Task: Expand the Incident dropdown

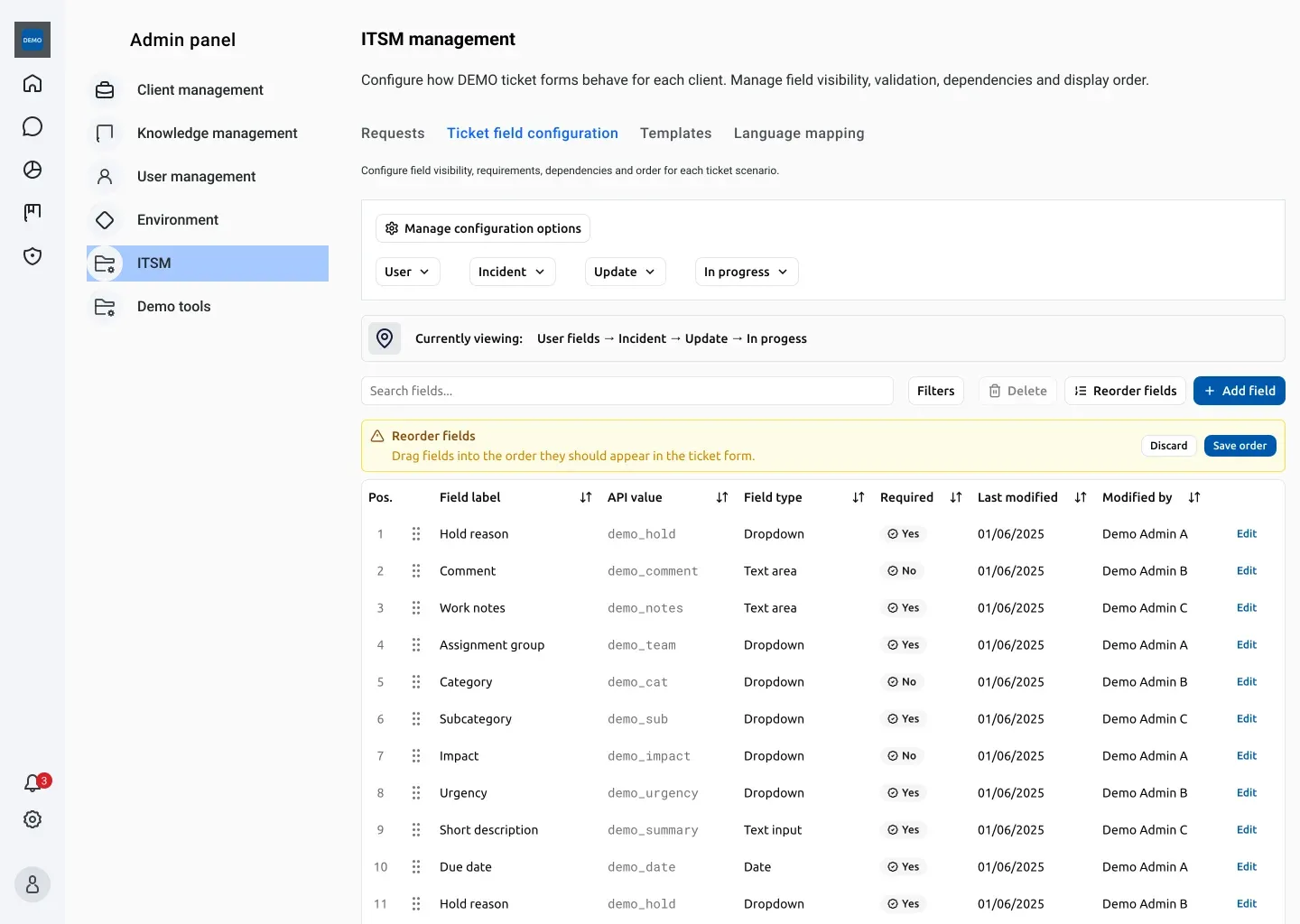Action: [x=513, y=272]
